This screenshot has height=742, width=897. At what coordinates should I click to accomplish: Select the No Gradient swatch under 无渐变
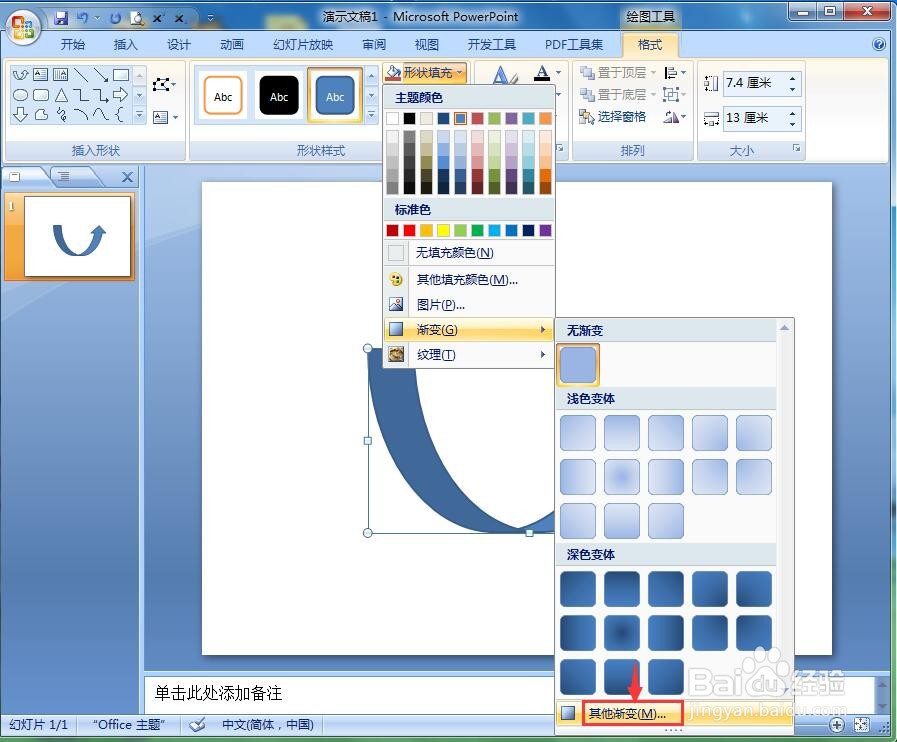click(578, 364)
